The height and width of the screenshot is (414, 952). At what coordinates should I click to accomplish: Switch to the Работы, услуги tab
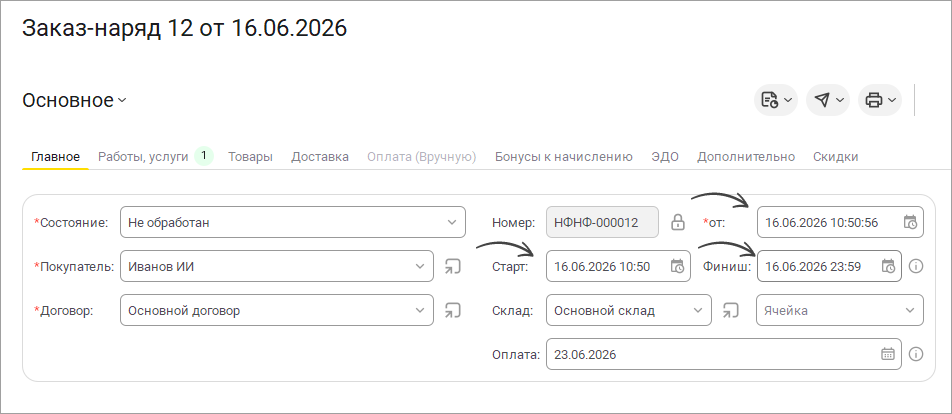[x=143, y=157]
